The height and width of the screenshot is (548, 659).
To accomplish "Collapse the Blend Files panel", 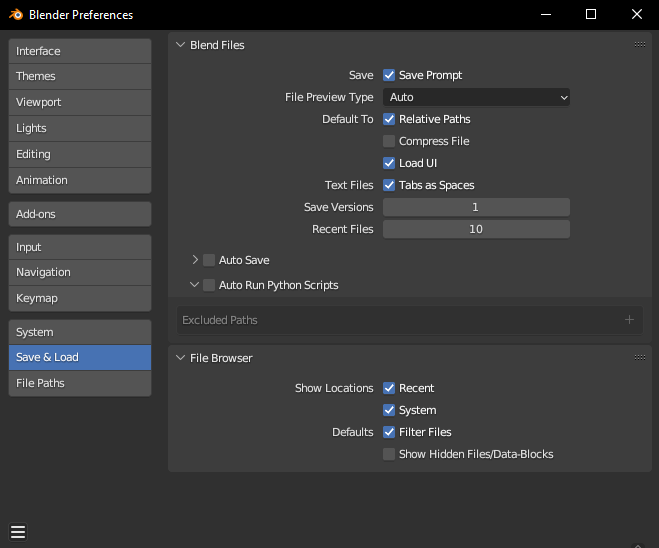I will (180, 45).
